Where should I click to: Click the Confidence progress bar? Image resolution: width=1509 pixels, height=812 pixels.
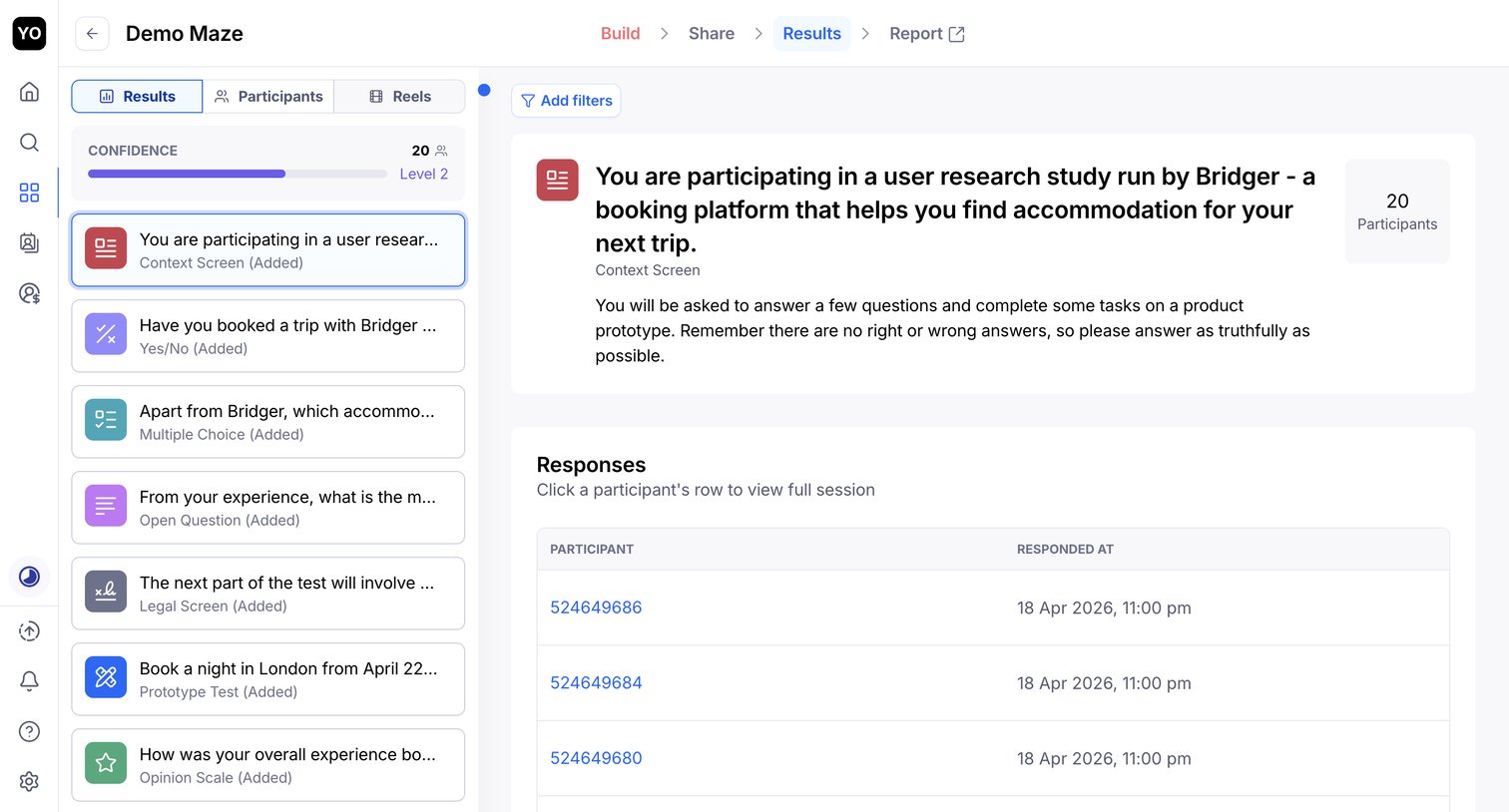pyautogui.click(x=238, y=174)
